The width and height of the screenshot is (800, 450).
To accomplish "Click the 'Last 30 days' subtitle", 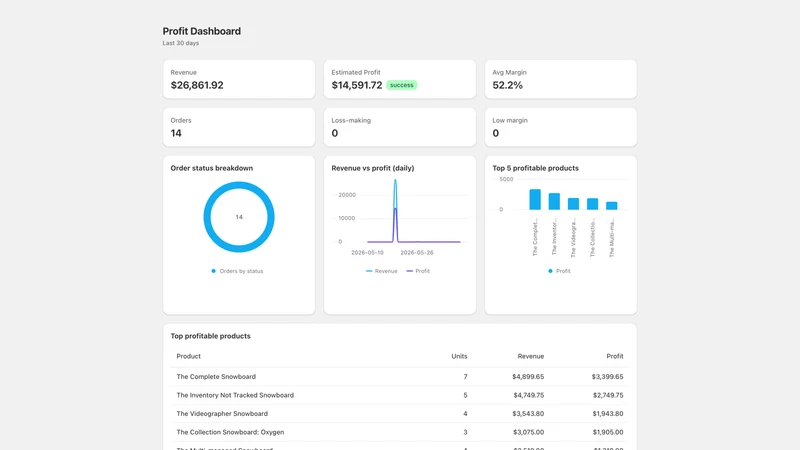I will [x=181, y=43].
